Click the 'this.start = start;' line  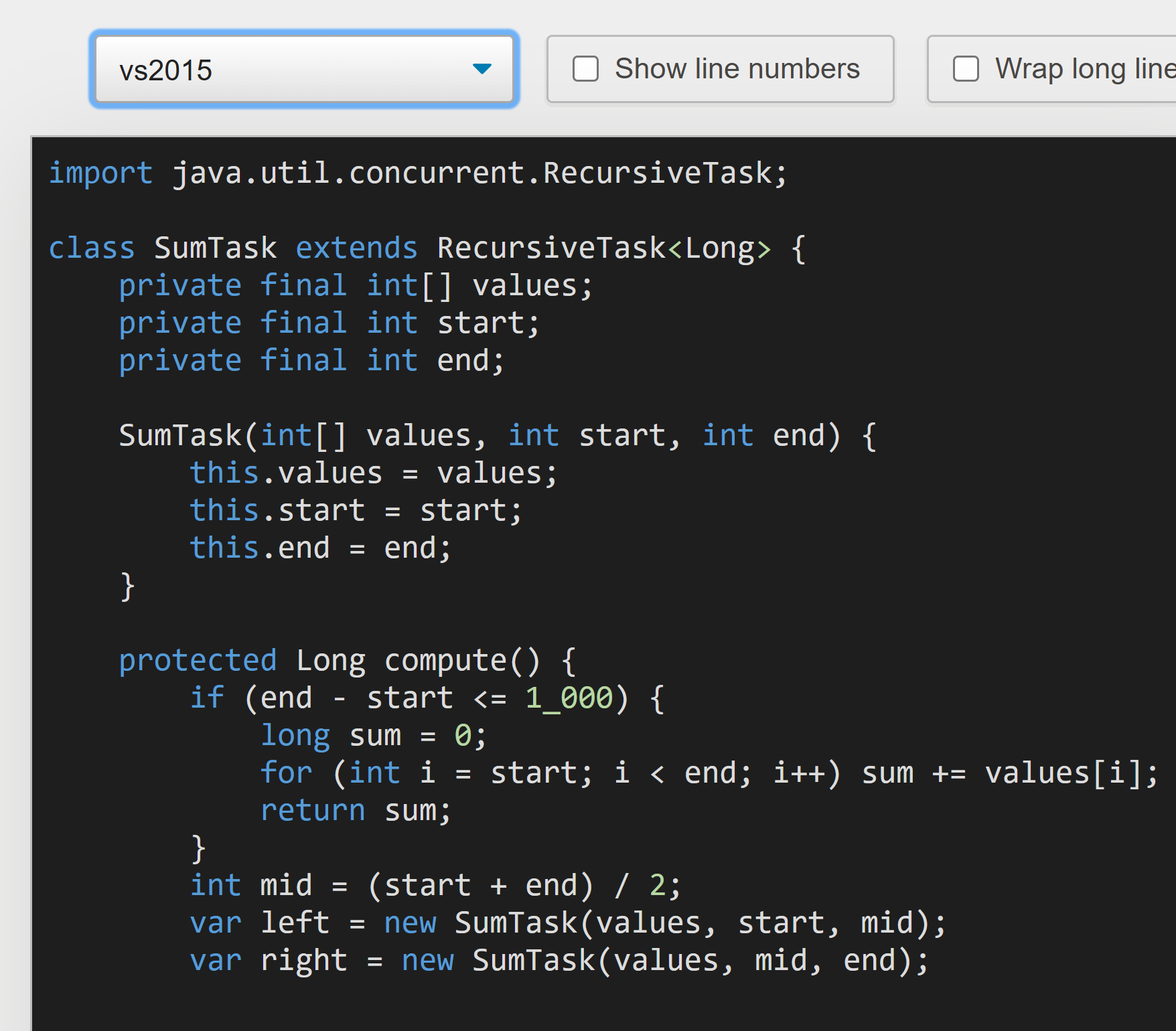pyautogui.click(x=356, y=511)
